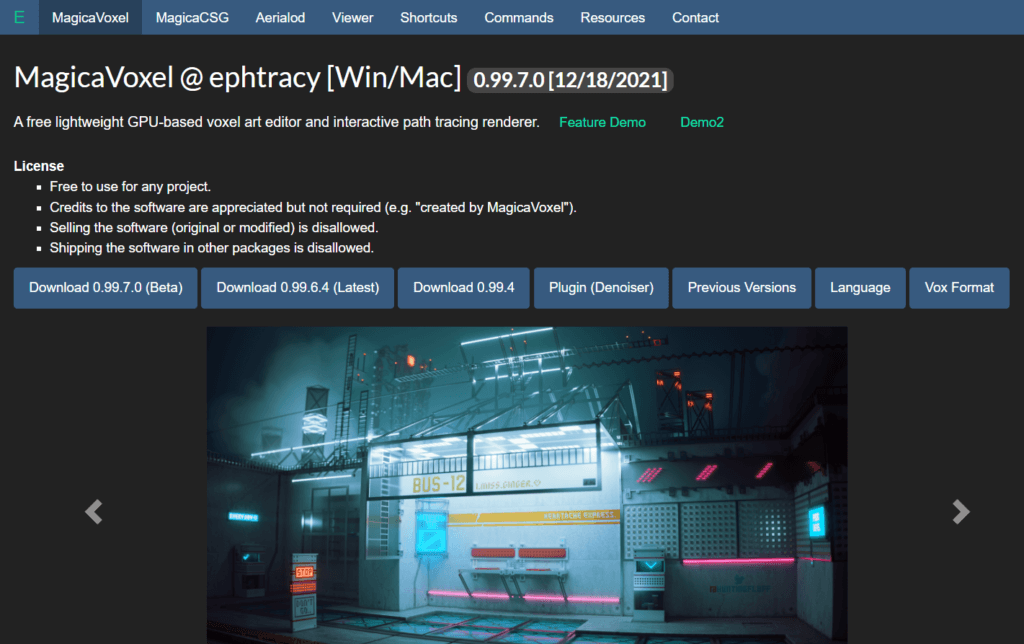Image resolution: width=1024 pixels, height=644 pixels.
Task: Open the Vox Format button
Action: [x=959, y=287]
